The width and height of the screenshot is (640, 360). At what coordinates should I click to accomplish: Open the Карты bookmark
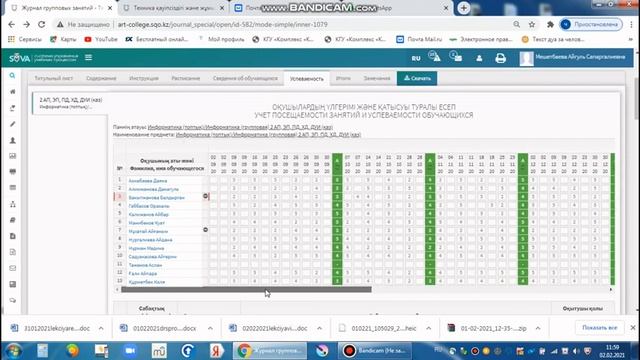point(63,40)
